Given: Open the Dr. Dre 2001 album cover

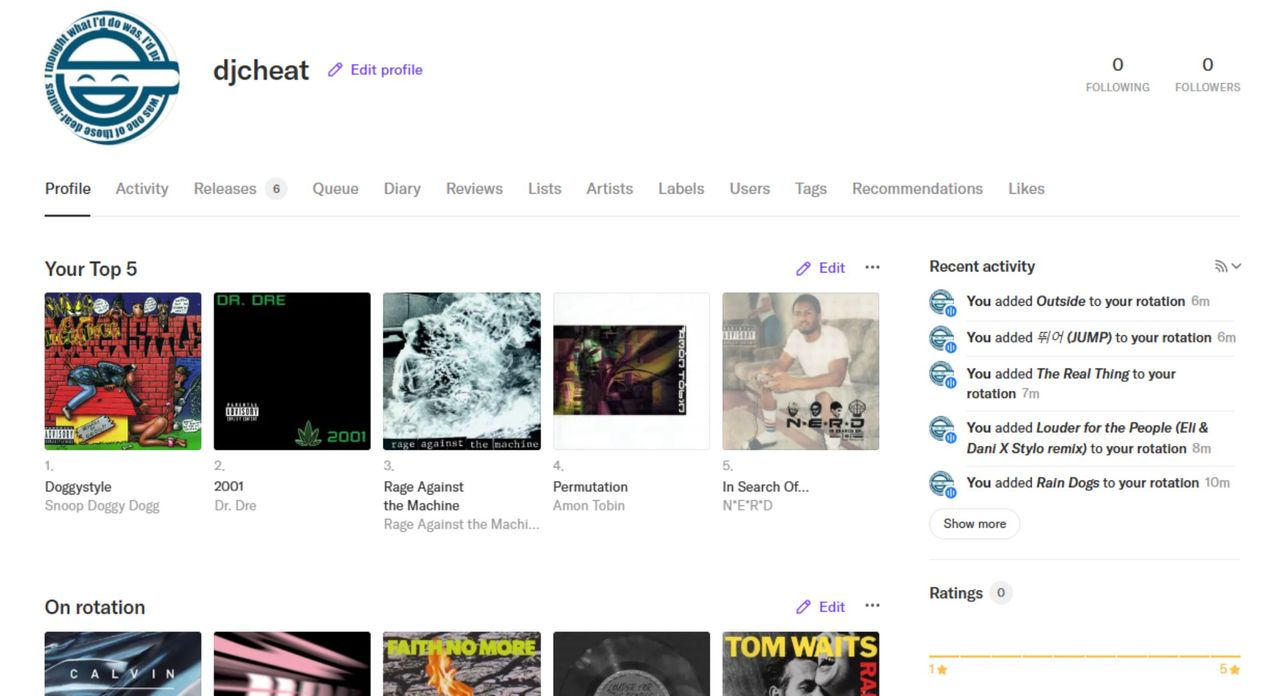Looking at the screenshot, I should pyautogui.click(x=292, y=371).
